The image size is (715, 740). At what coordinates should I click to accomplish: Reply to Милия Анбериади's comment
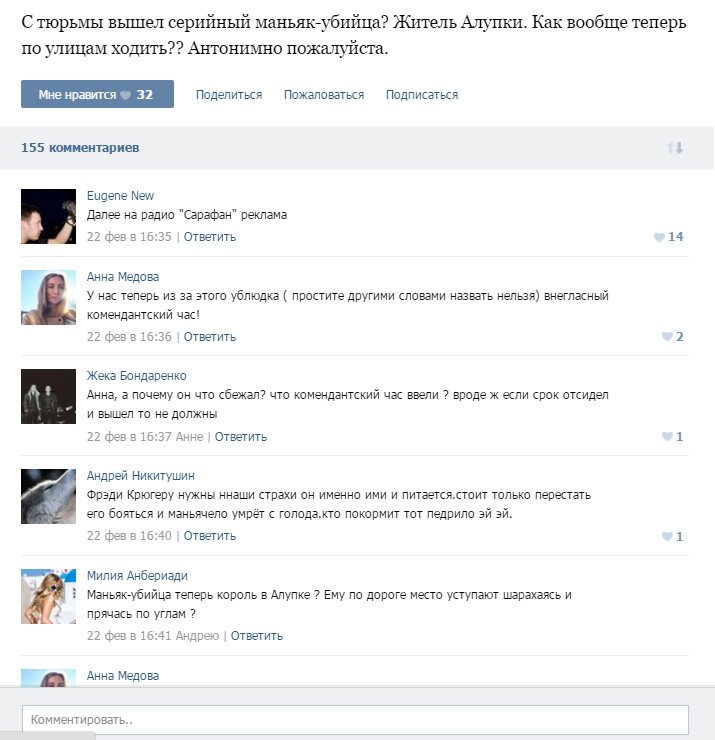pos(257,636)
